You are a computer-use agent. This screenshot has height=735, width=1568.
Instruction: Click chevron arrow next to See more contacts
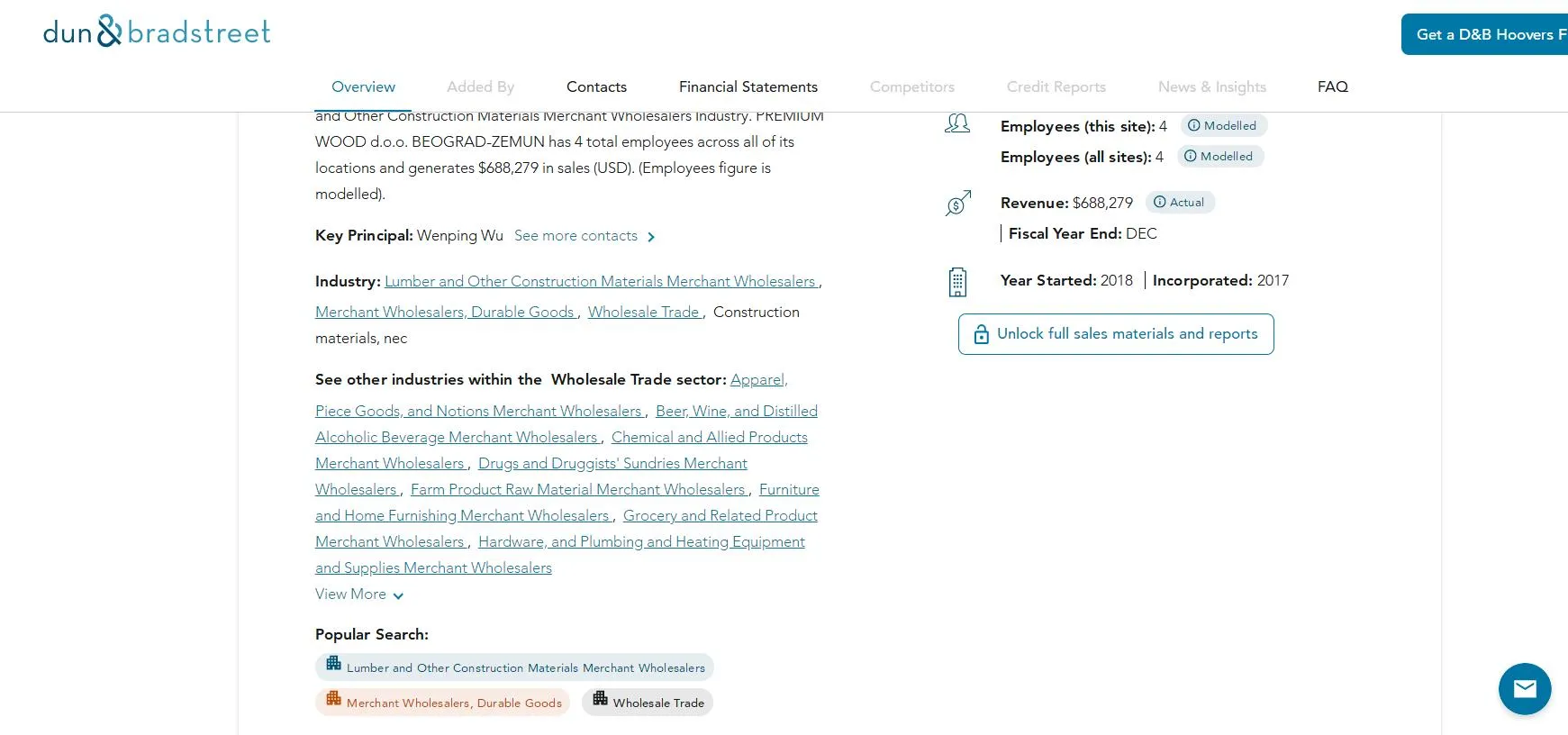[x=651, y=237]
